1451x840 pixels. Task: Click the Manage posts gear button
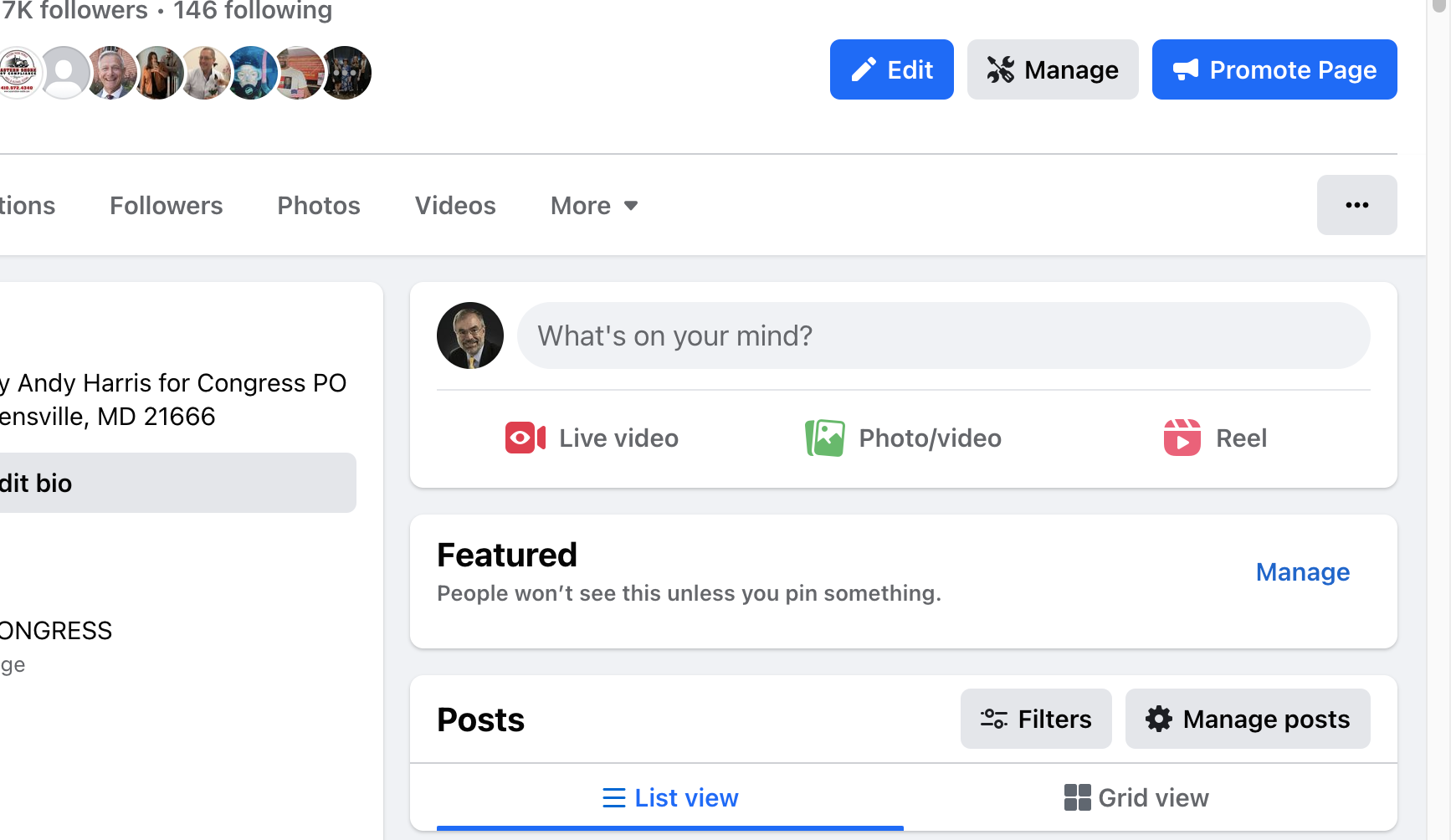click(x=1248, y=719)
